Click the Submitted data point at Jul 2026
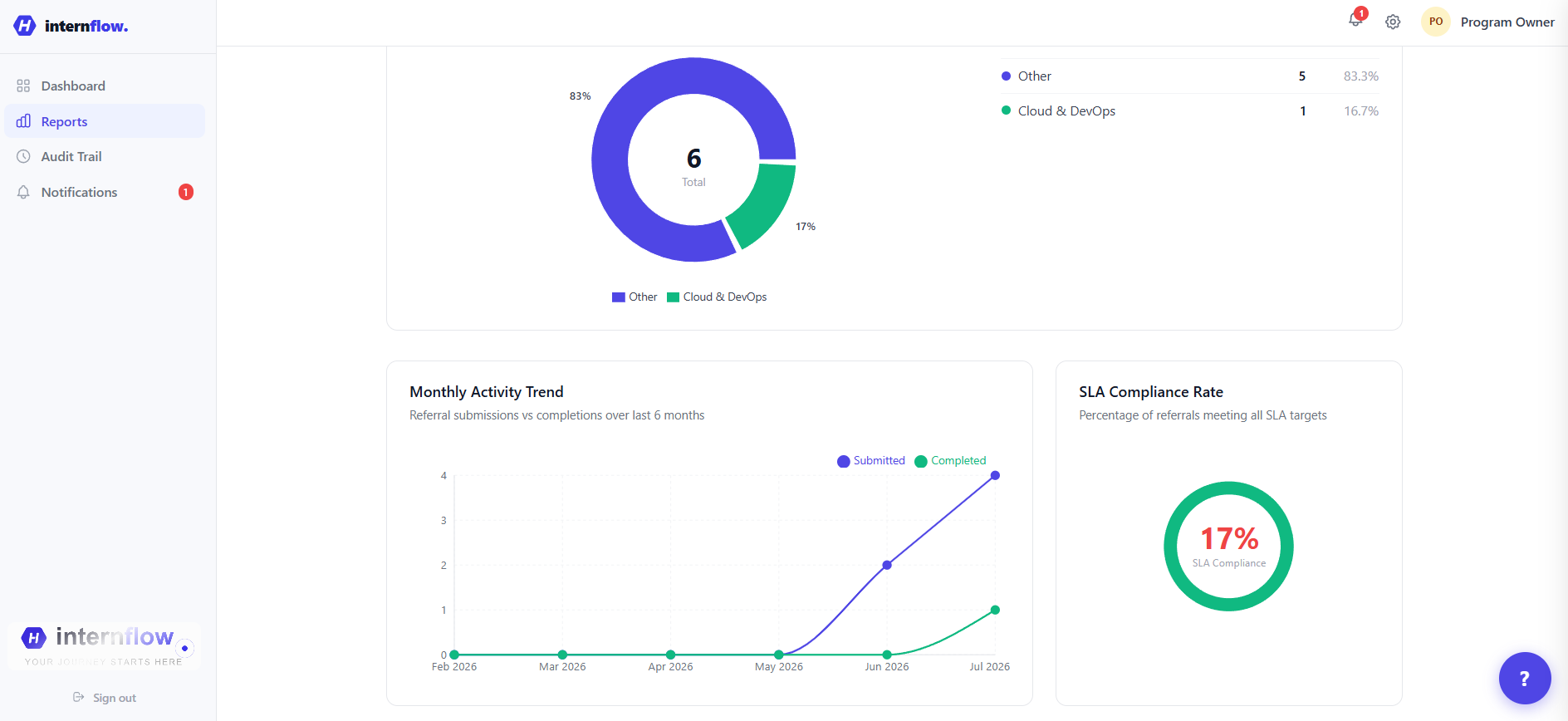 coord(995,475)
